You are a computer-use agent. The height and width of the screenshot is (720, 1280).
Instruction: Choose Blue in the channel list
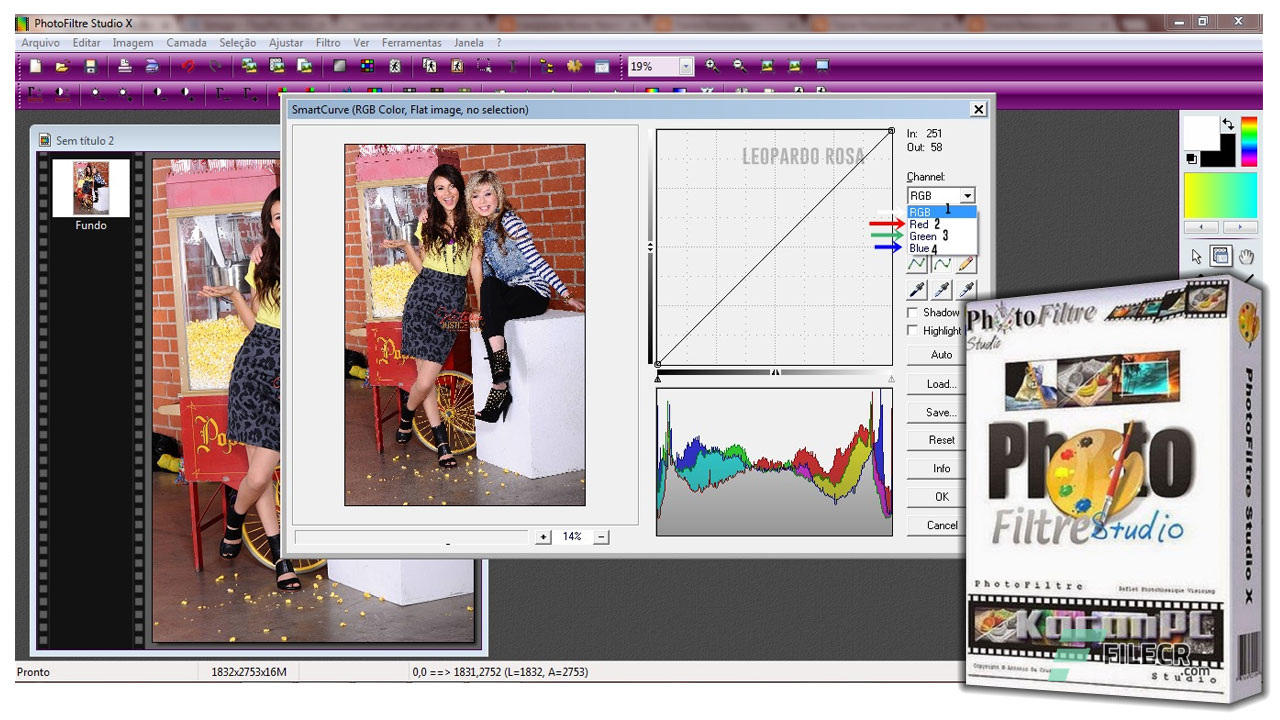pyautogui.click(x=941, y=248)
